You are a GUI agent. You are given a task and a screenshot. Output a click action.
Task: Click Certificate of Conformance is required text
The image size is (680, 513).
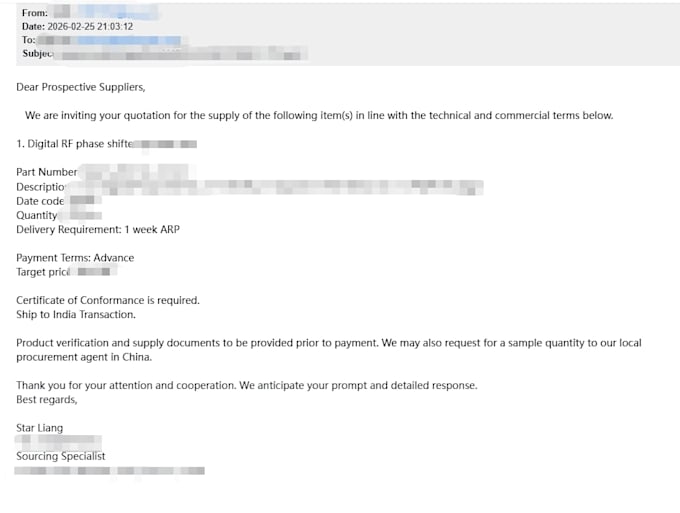click(x=108, y=300)
